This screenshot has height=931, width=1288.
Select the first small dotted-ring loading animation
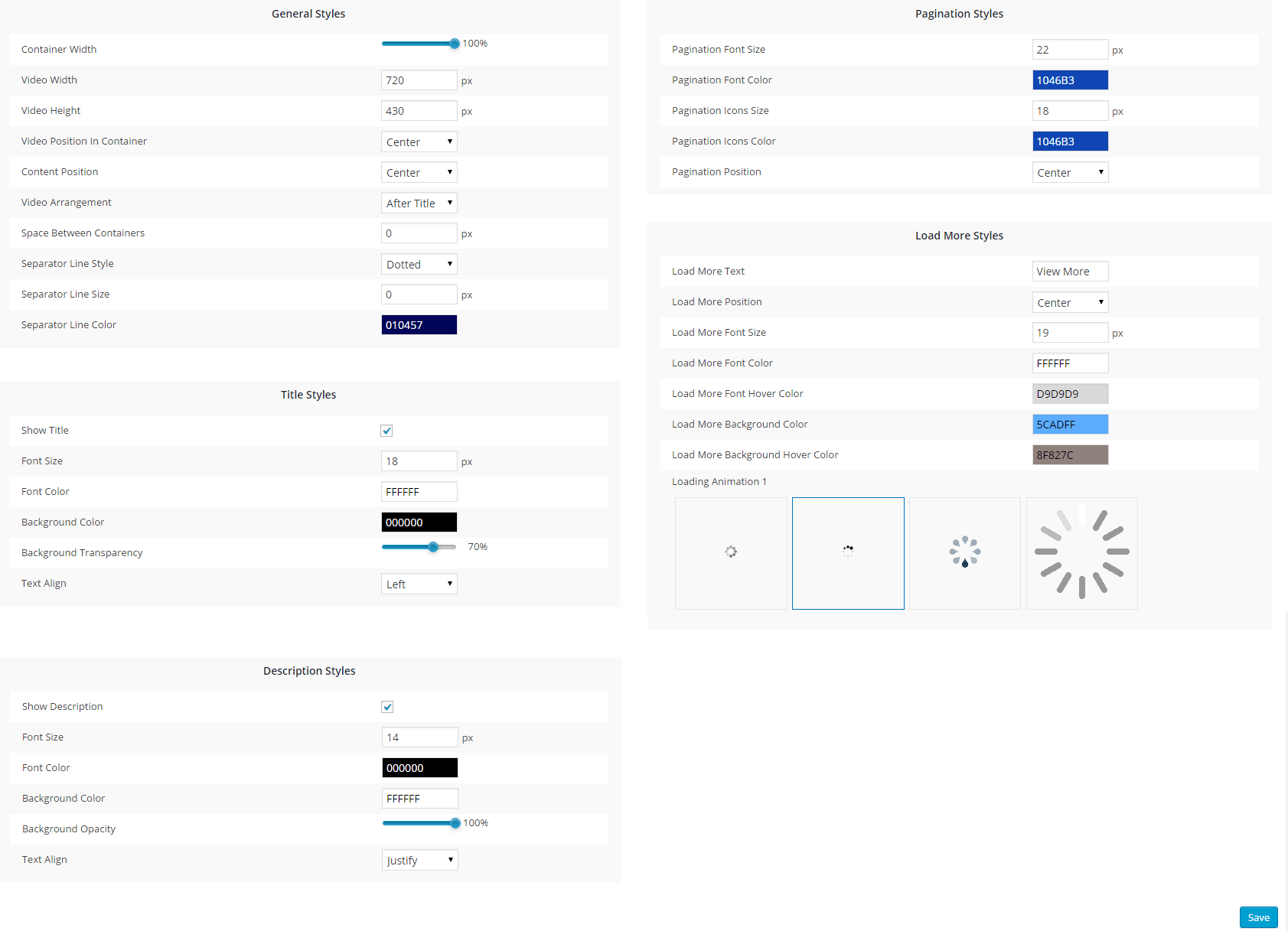[731, 553]
